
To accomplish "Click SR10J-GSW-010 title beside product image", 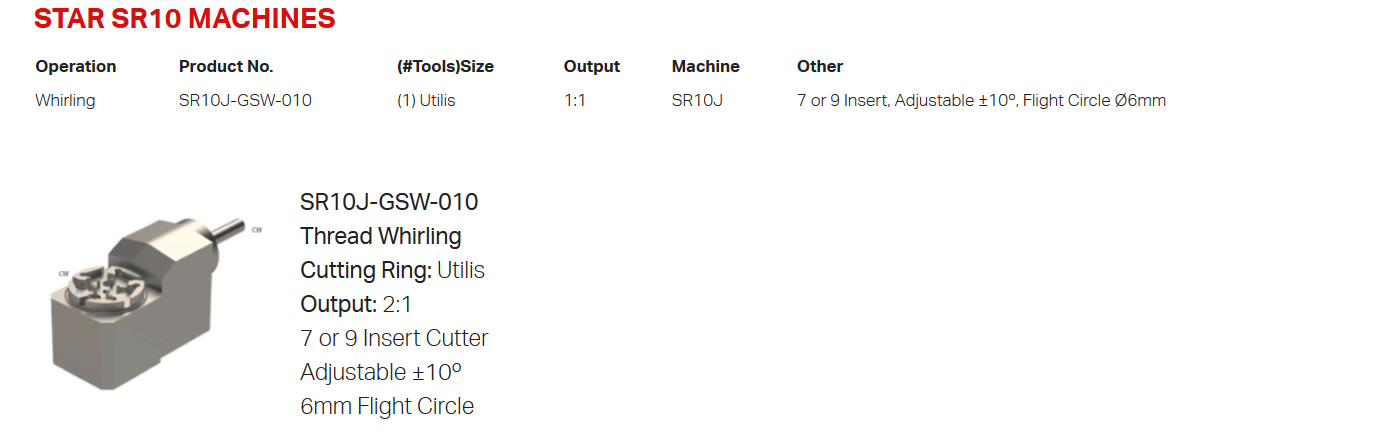I will click(389, 202).
